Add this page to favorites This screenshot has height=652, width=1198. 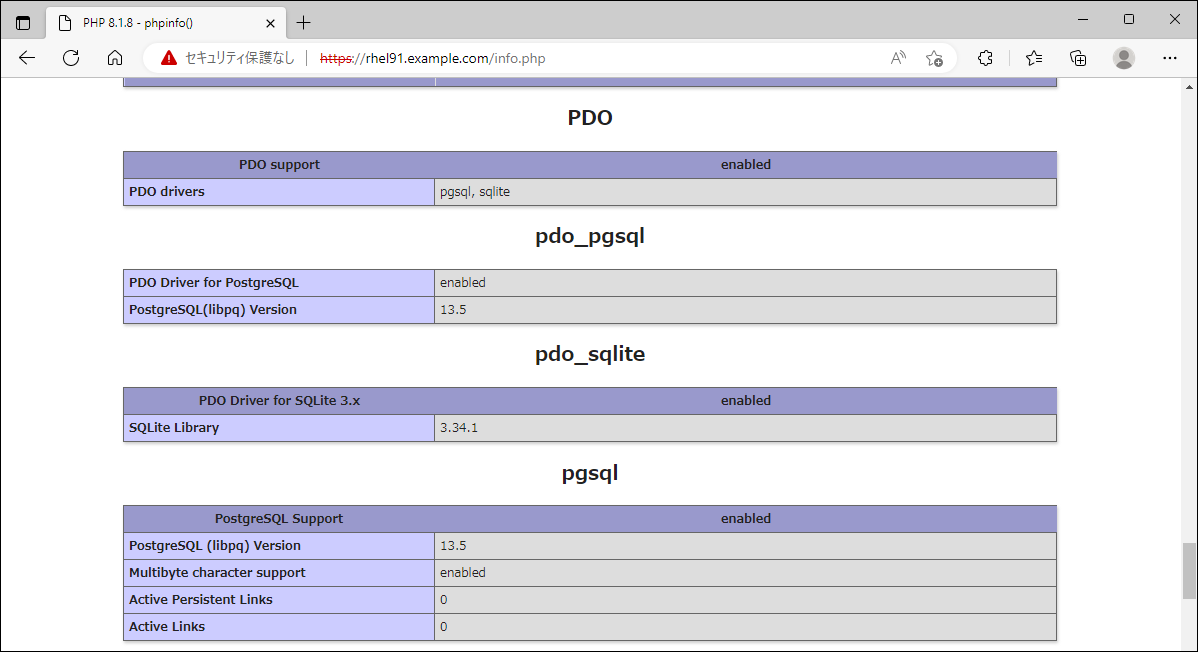click(x=934, y=58)
